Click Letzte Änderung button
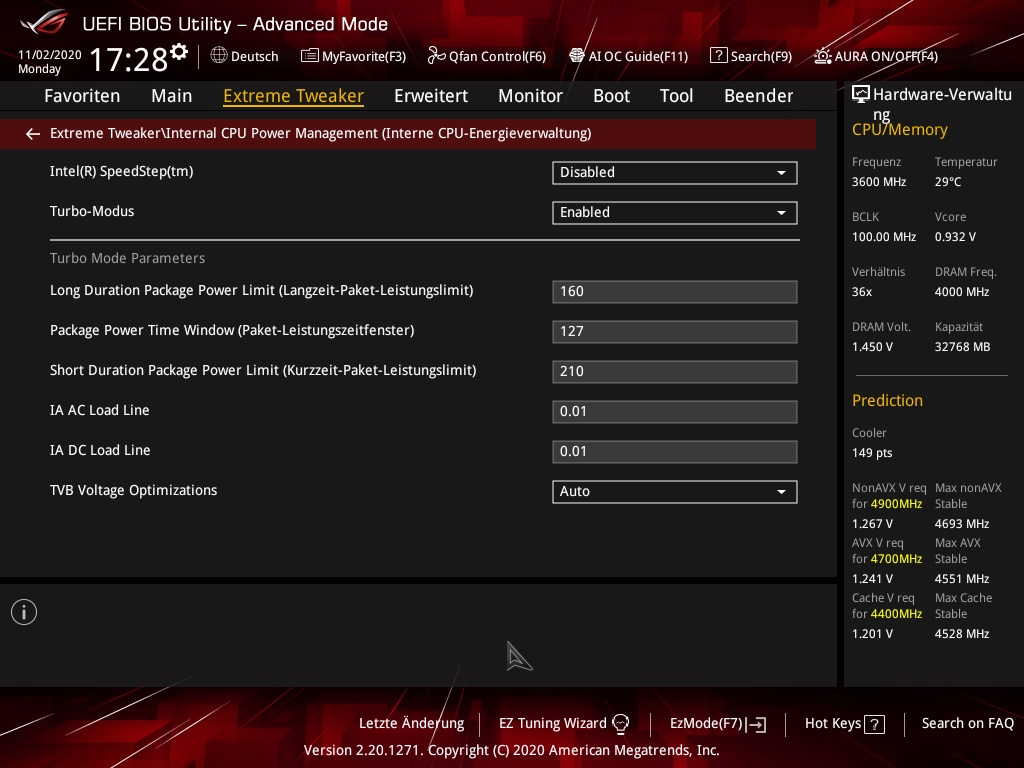The image size is (1024, 768). click(411, 724)
